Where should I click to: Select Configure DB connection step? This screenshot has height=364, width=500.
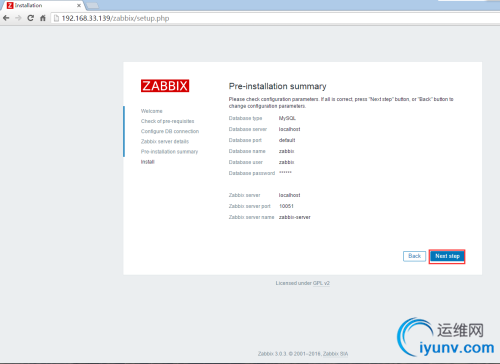[170, 131]
